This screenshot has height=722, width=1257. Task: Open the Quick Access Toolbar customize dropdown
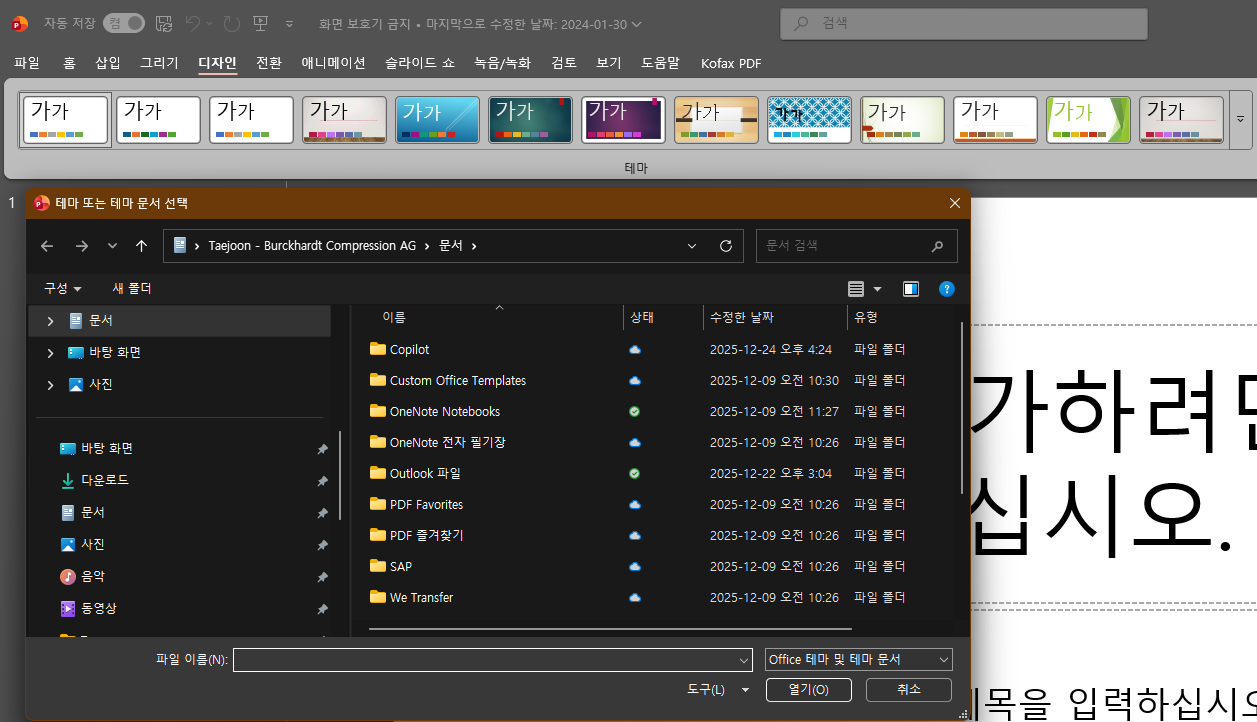click(x=289, y=23)
